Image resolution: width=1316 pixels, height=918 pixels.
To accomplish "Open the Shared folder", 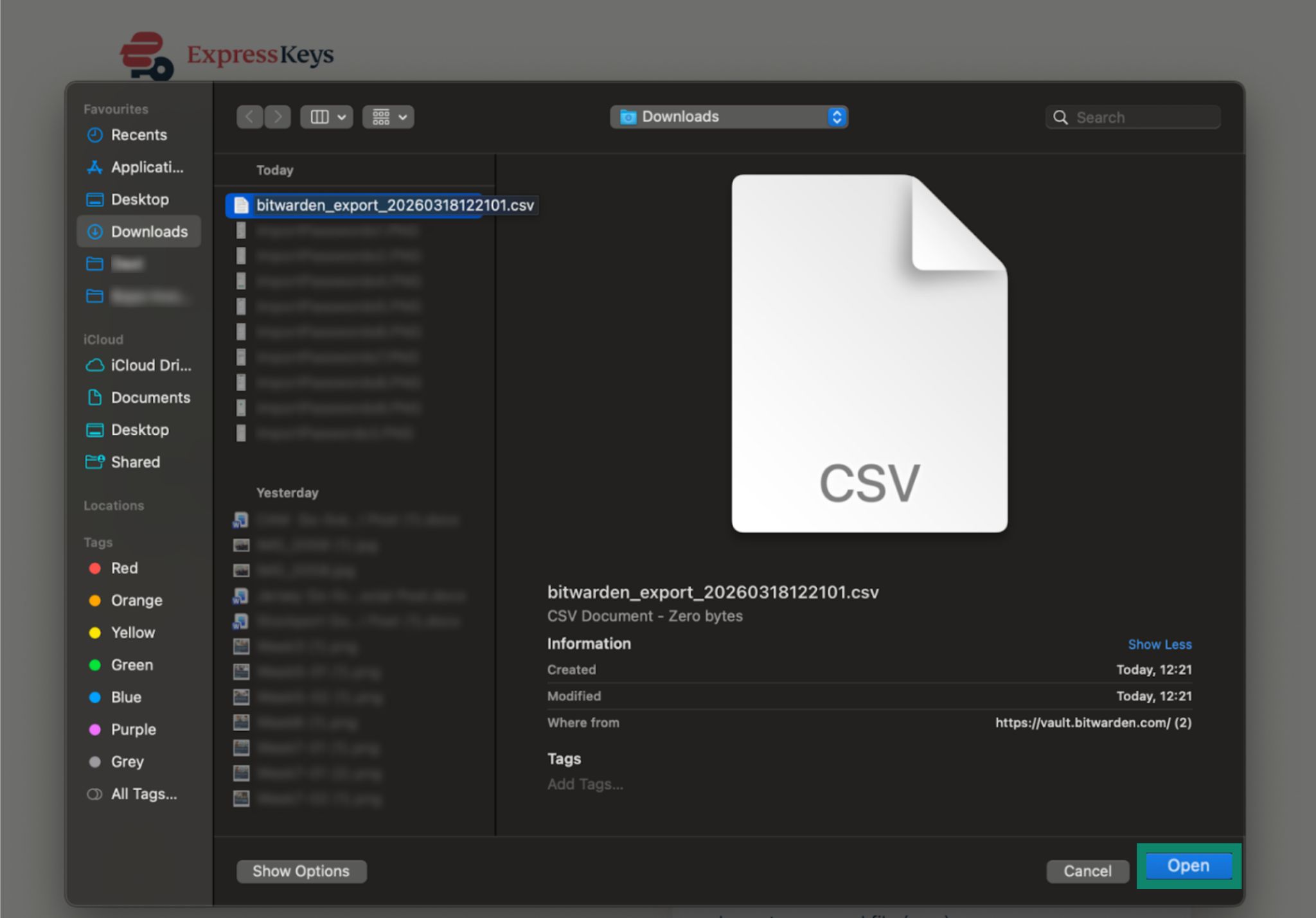I will pos(135,462).
